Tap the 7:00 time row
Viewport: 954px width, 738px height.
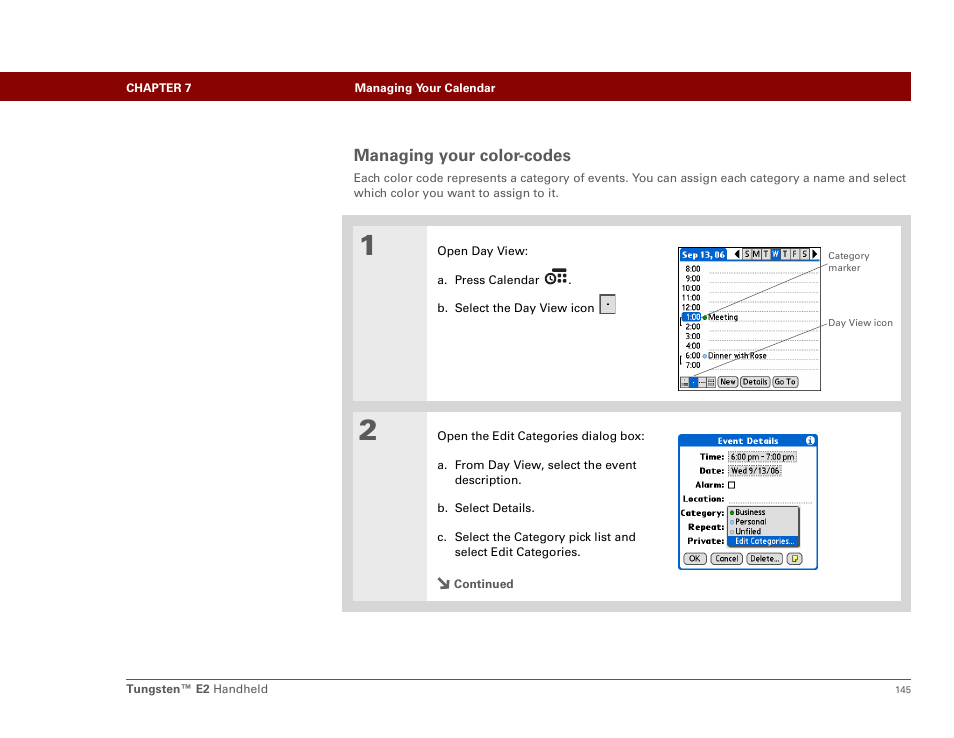[750, 365]
